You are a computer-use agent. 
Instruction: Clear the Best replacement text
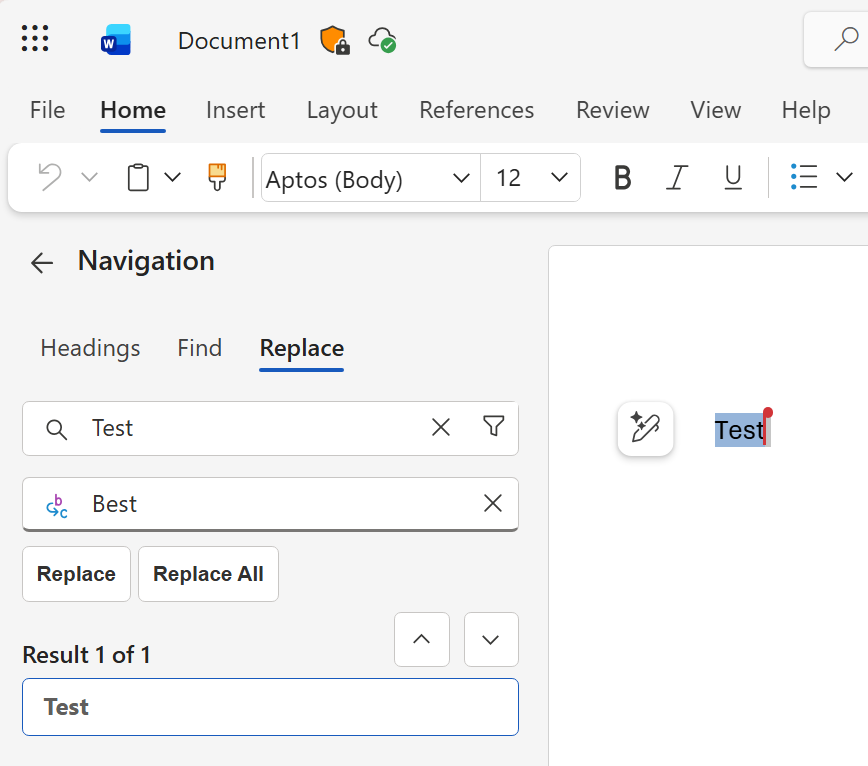(493, 504)
